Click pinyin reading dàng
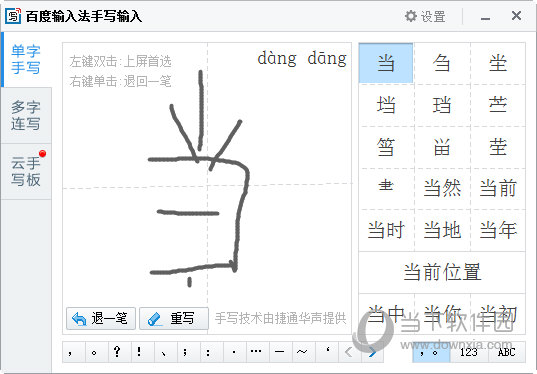The width and height of the screenshot is (537, 374). coord(277,58)
